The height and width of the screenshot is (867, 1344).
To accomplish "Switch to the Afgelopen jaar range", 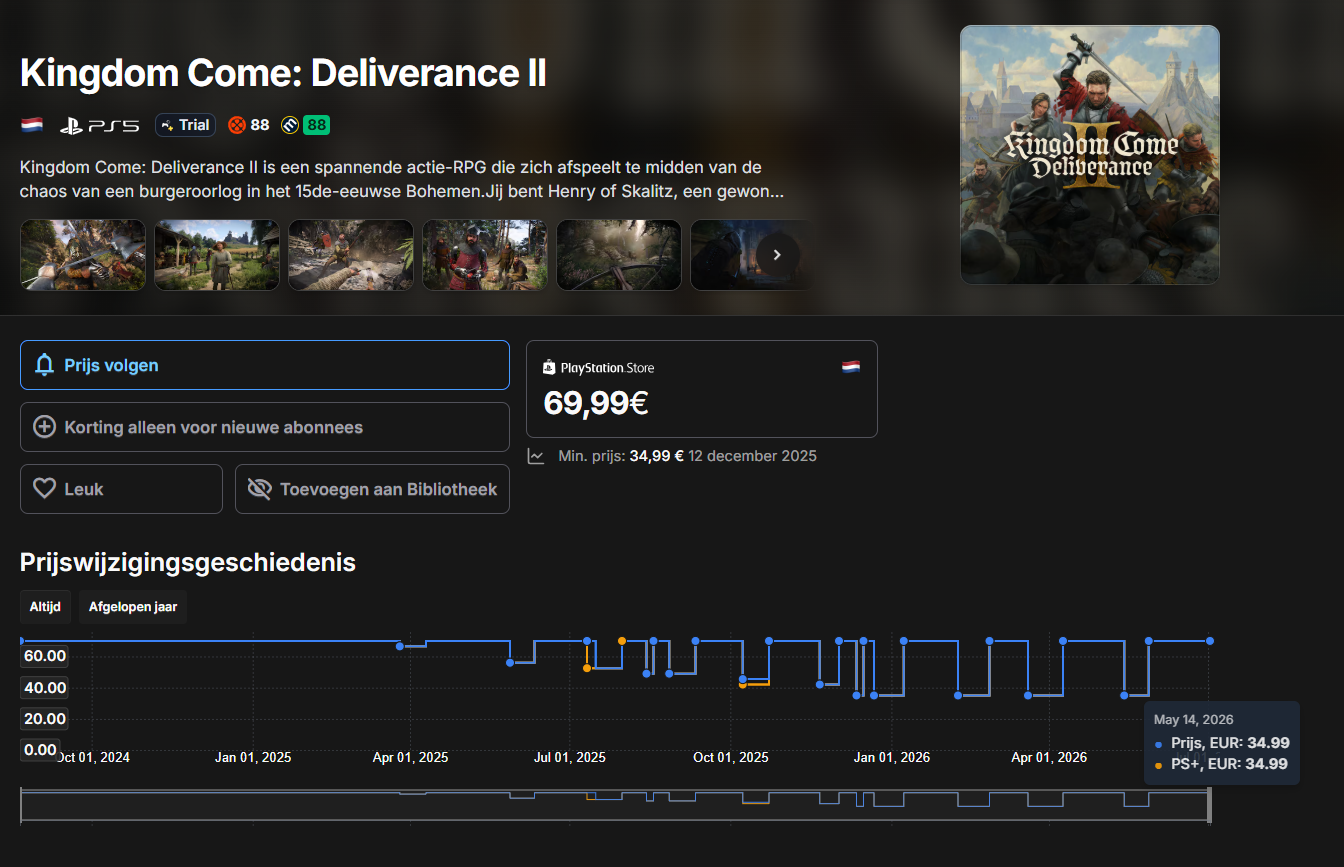I will tap(133, 607).
